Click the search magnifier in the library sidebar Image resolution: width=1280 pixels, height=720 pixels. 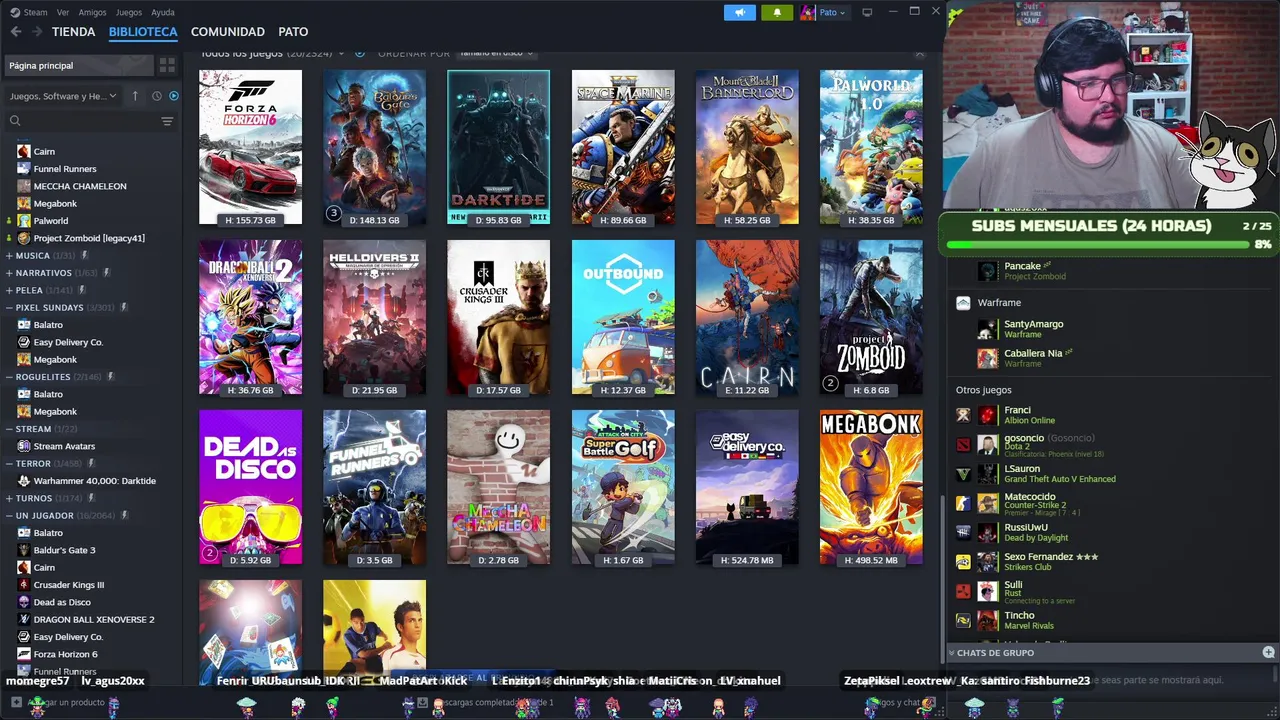point(15,121)
